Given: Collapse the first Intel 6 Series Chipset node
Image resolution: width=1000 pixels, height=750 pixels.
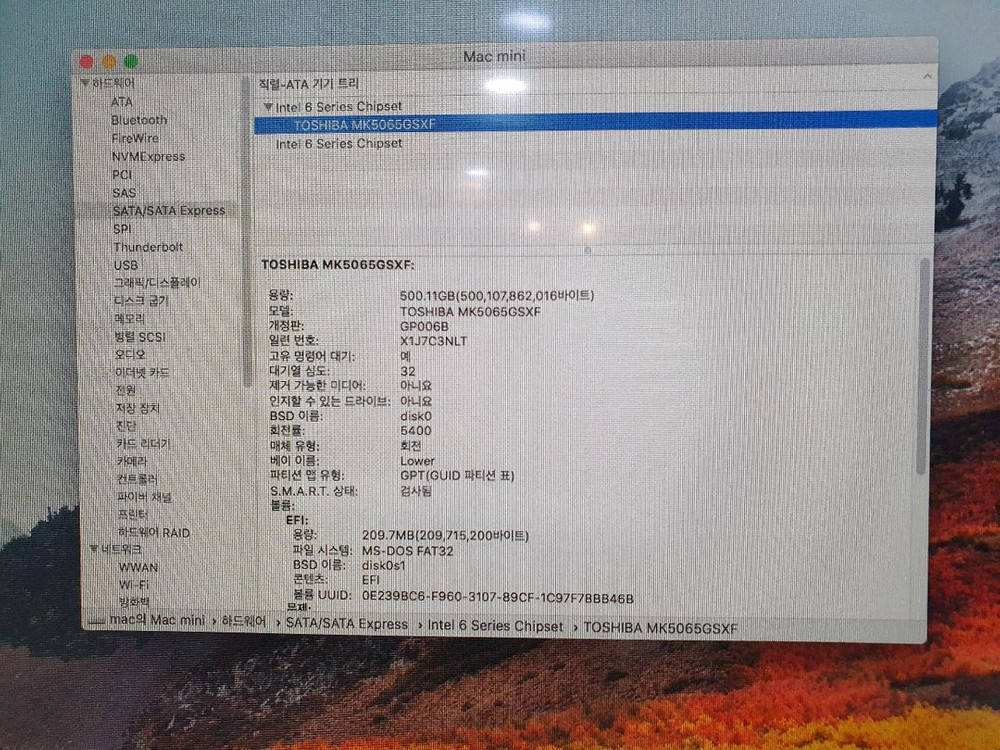Looking at the screenshot, I should coord(267,107).
